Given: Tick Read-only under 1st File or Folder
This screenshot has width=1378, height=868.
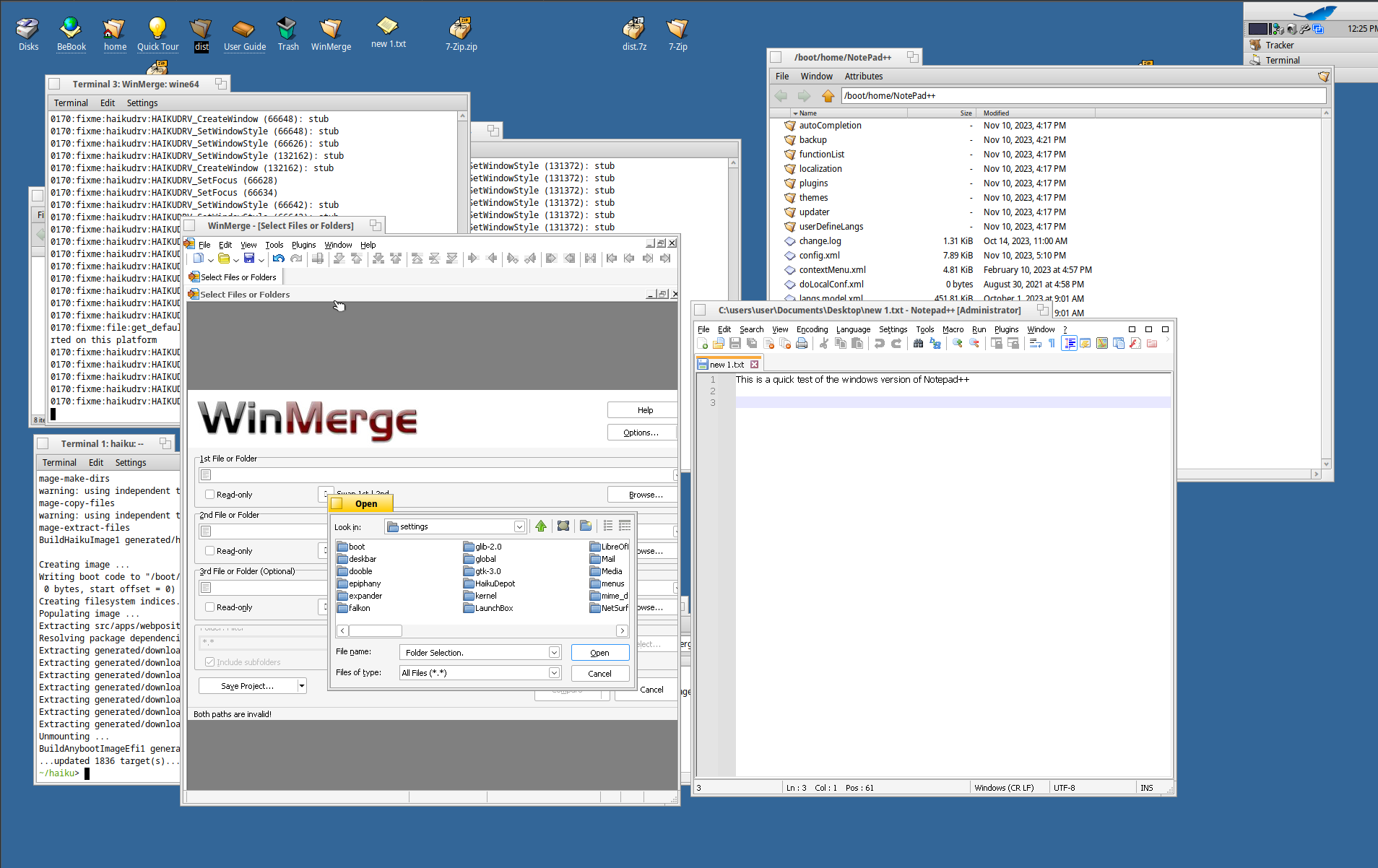Looking at the screenshot, I should tap(209, 495).
